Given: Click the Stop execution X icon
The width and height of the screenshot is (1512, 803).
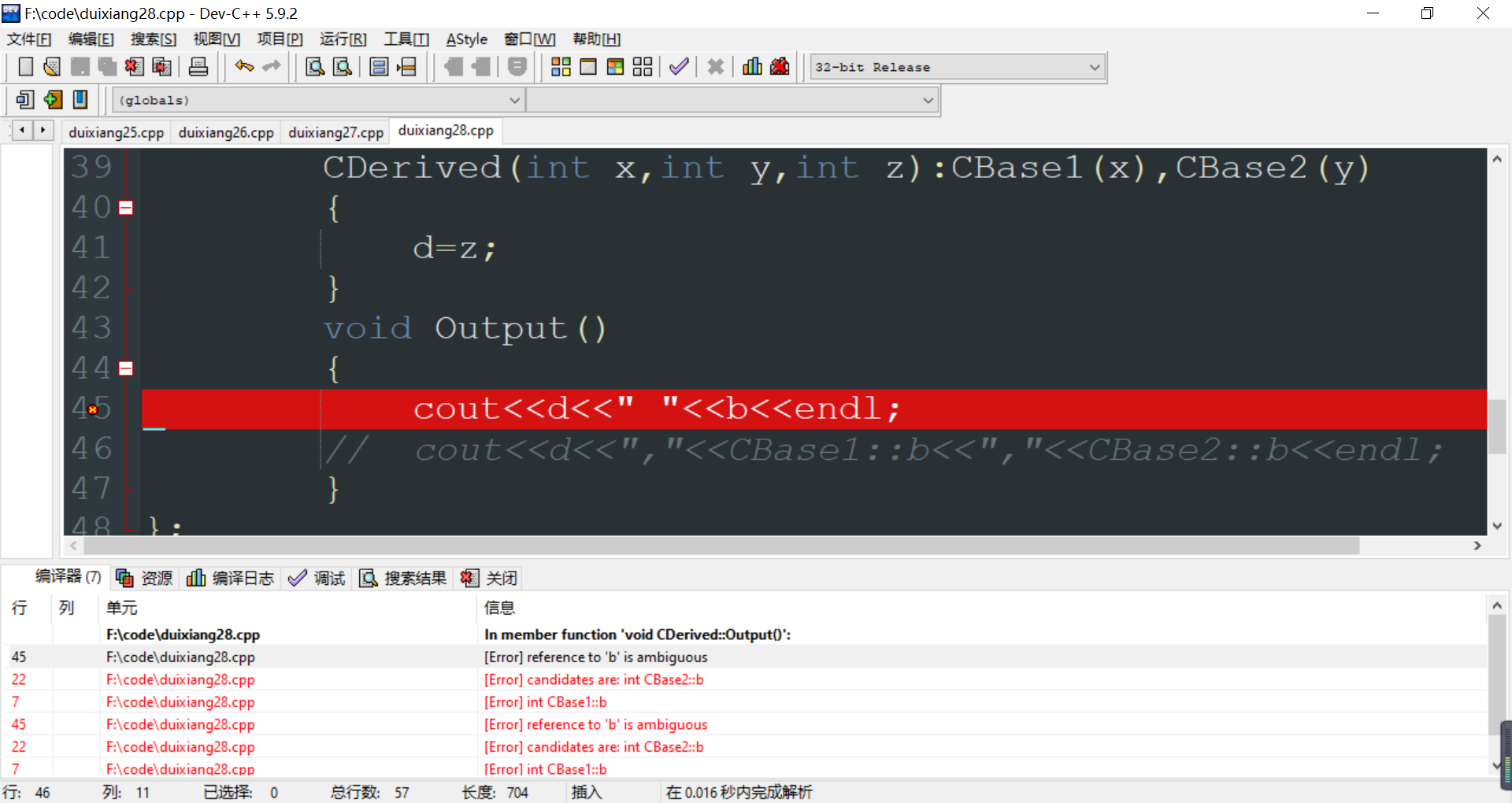Looking at the screenshot, I should [715, 67].
